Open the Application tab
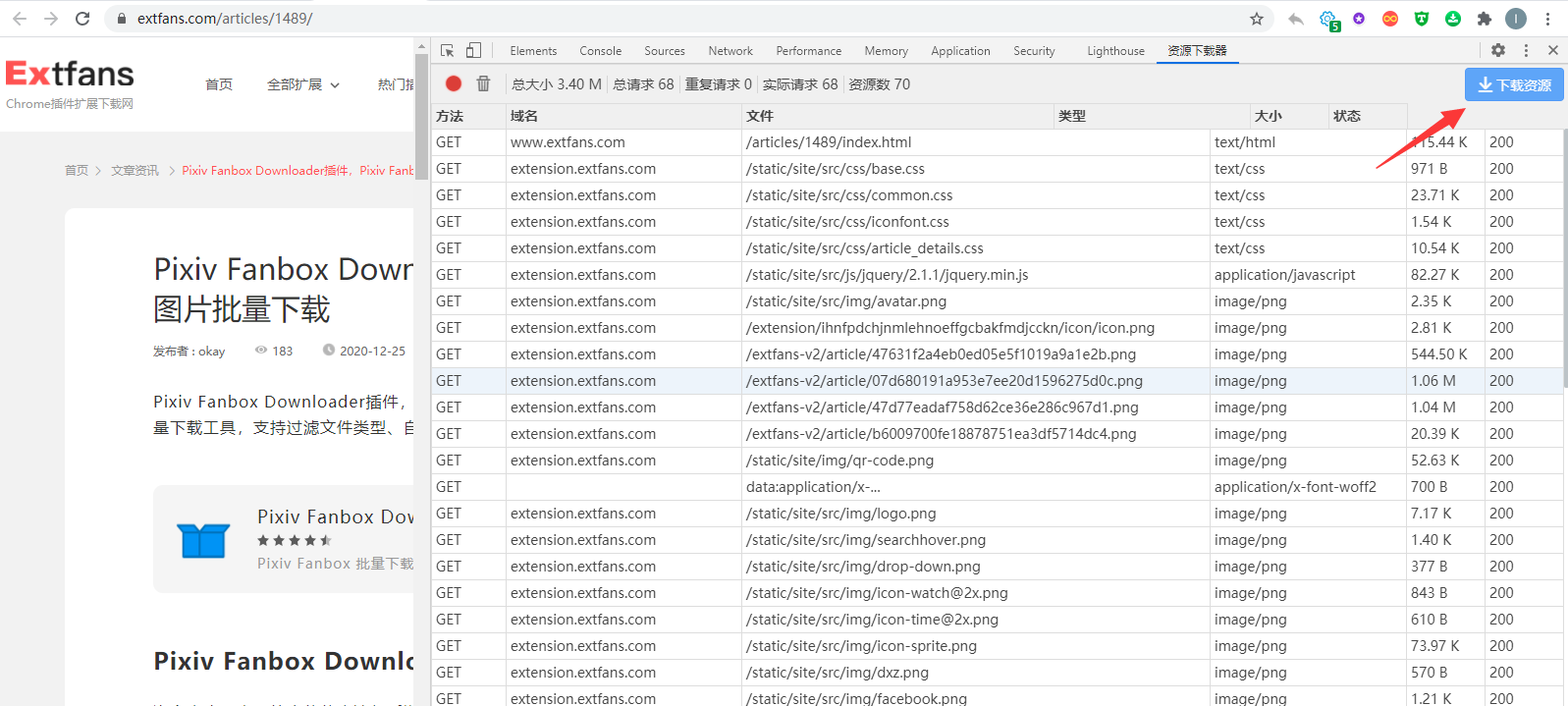1568x706 pixels. point(960,51)
